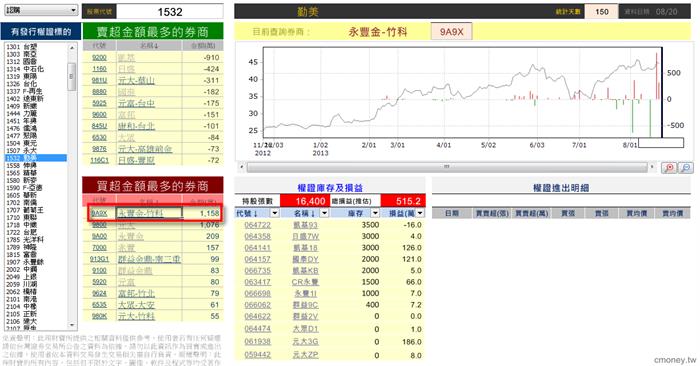Viewport: 700px width, 366px height.
Task: Open warrant name link 國泰DY
Action: pyautogui.click(x=305, y=259)
